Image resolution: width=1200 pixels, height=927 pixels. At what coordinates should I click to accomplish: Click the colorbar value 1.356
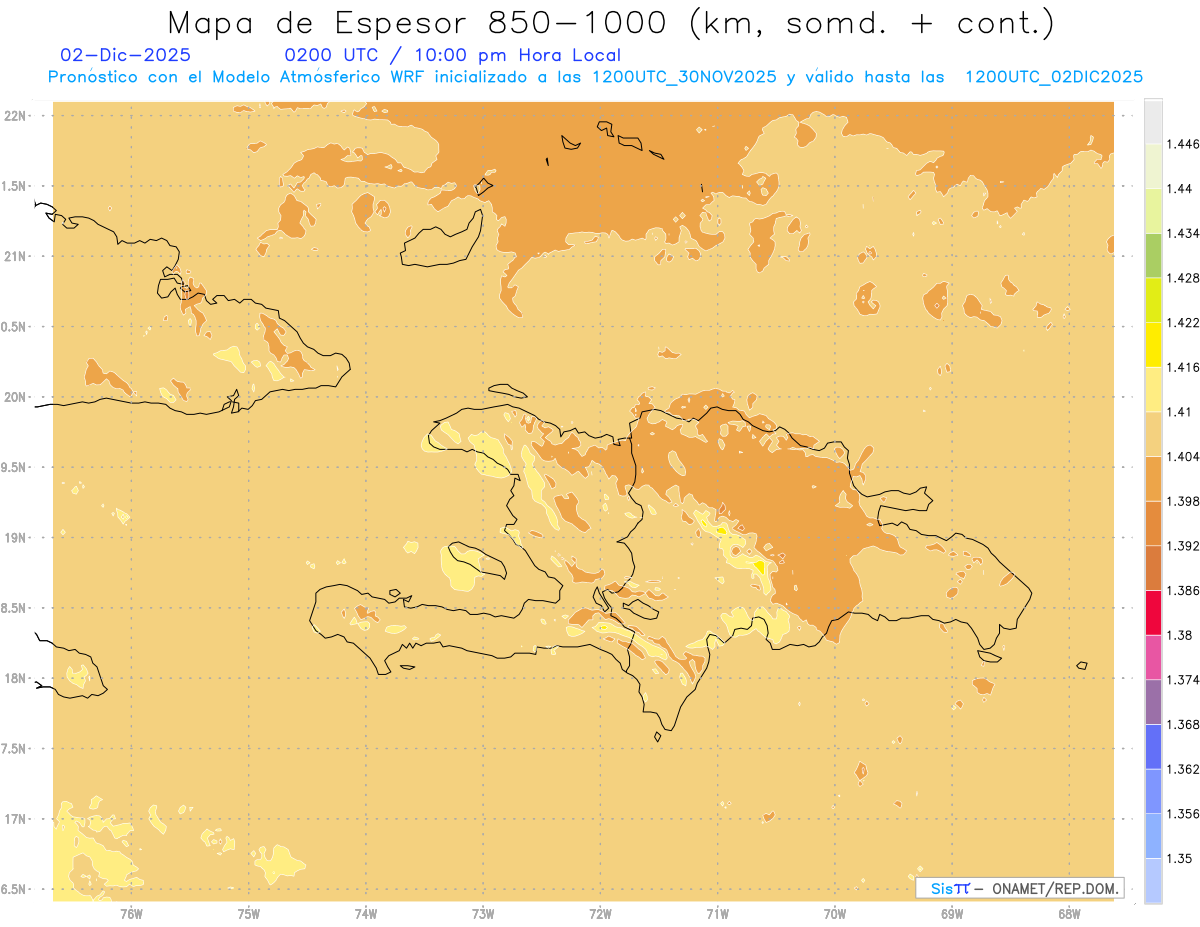click(x=1182, y=814)
